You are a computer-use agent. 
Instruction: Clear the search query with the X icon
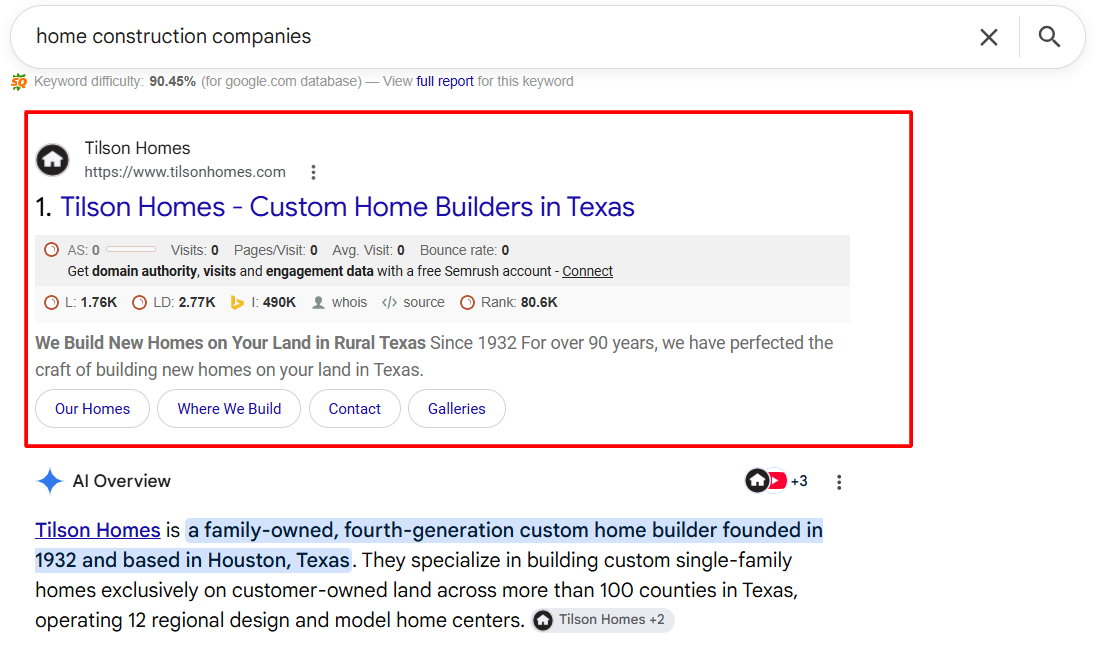click(x=988, y=37)
